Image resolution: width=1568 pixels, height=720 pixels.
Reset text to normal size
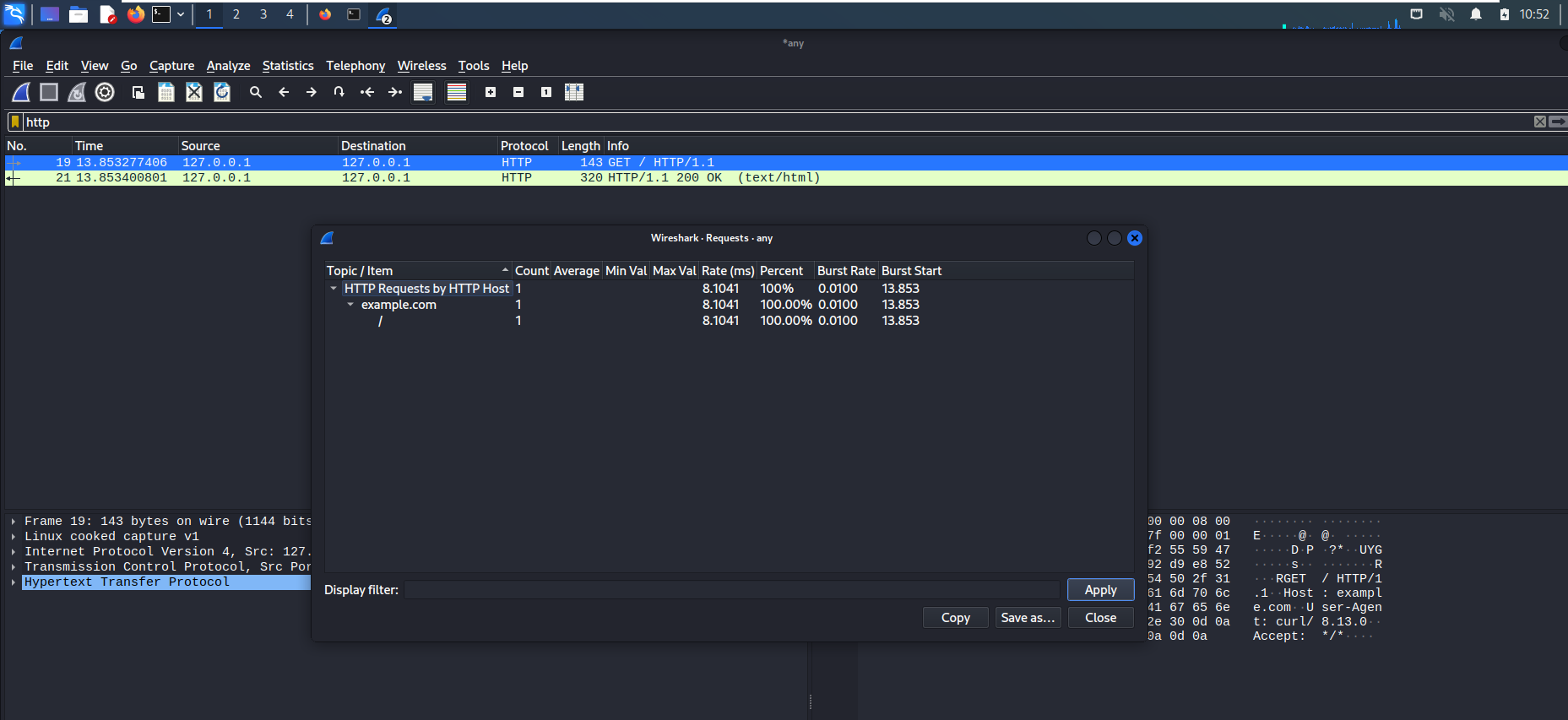click(546, 92)
